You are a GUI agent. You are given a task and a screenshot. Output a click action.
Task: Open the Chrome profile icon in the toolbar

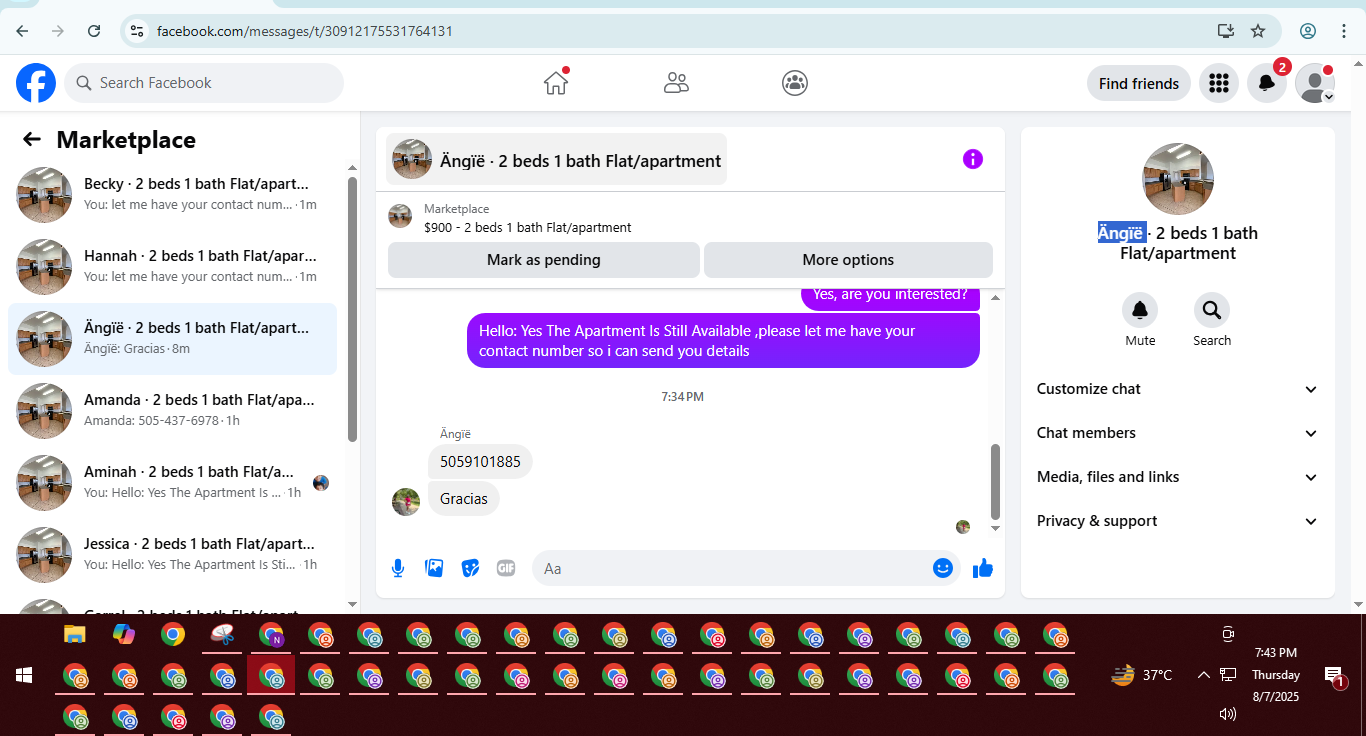[x=1308, y=31]
